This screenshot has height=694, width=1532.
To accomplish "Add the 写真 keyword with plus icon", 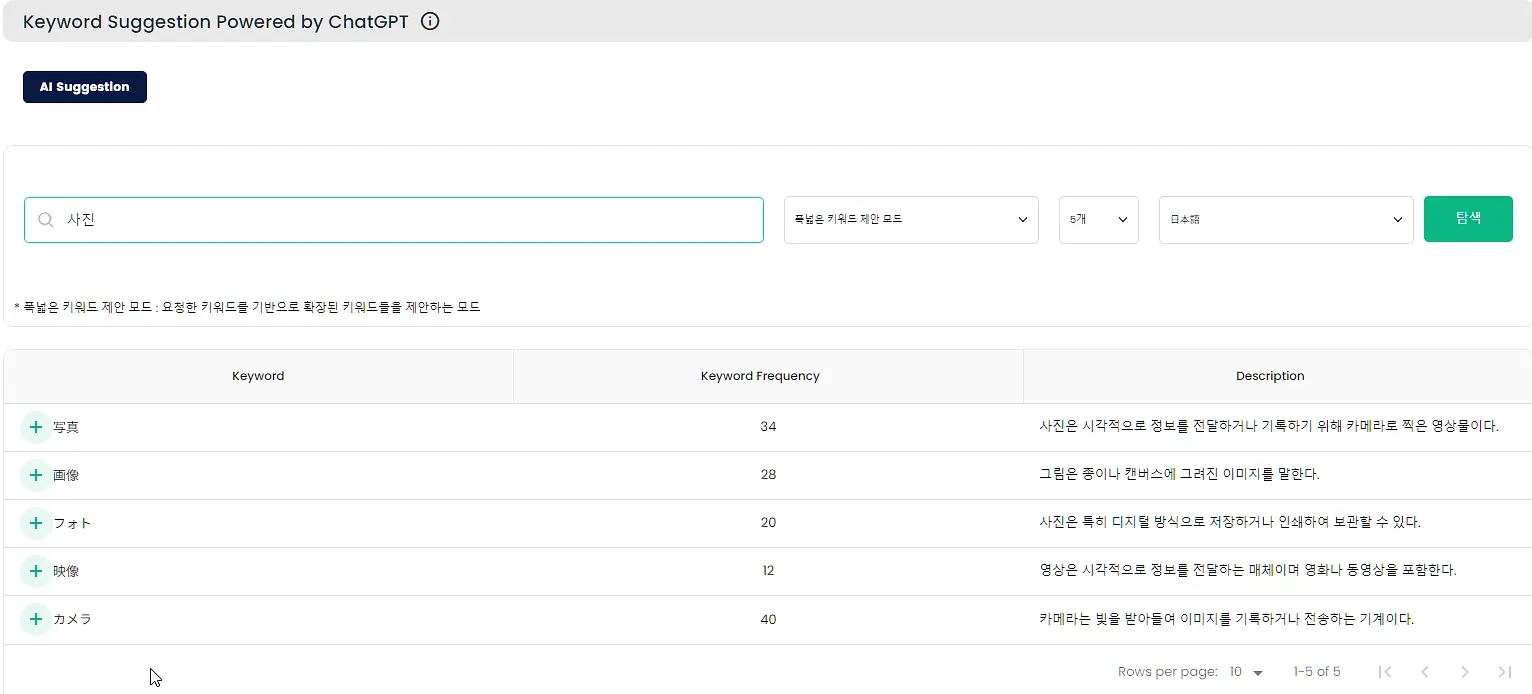I will coord(36,427).
